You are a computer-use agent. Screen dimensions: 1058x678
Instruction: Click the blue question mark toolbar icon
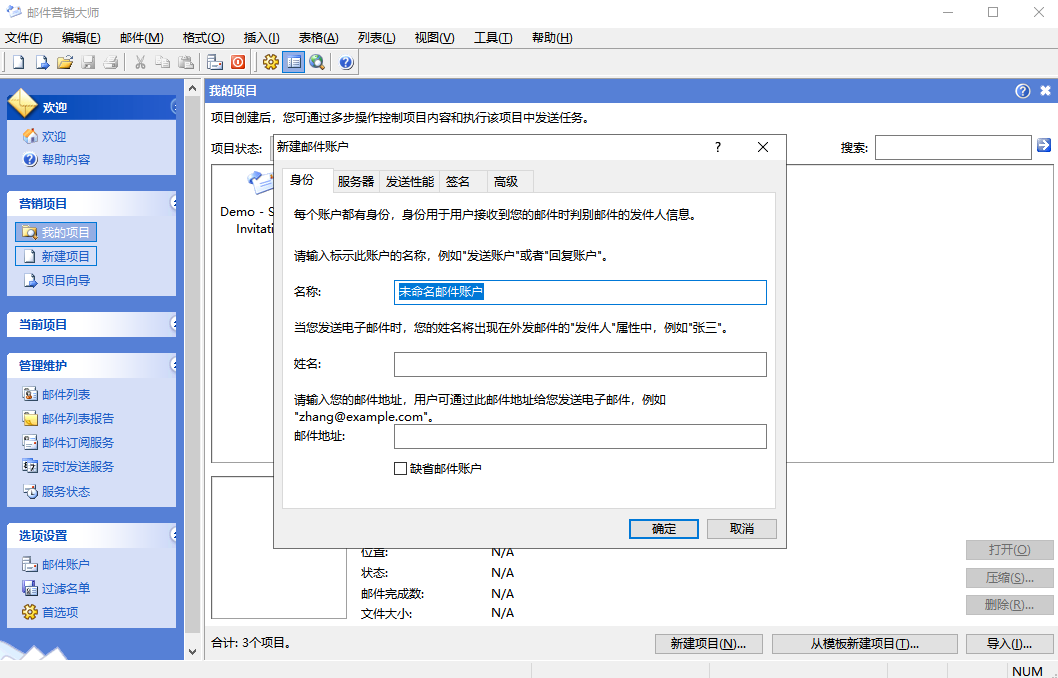346,63
